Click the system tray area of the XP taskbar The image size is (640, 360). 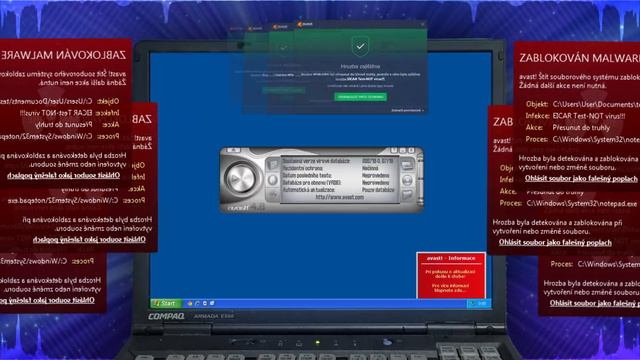coord(478,303)
